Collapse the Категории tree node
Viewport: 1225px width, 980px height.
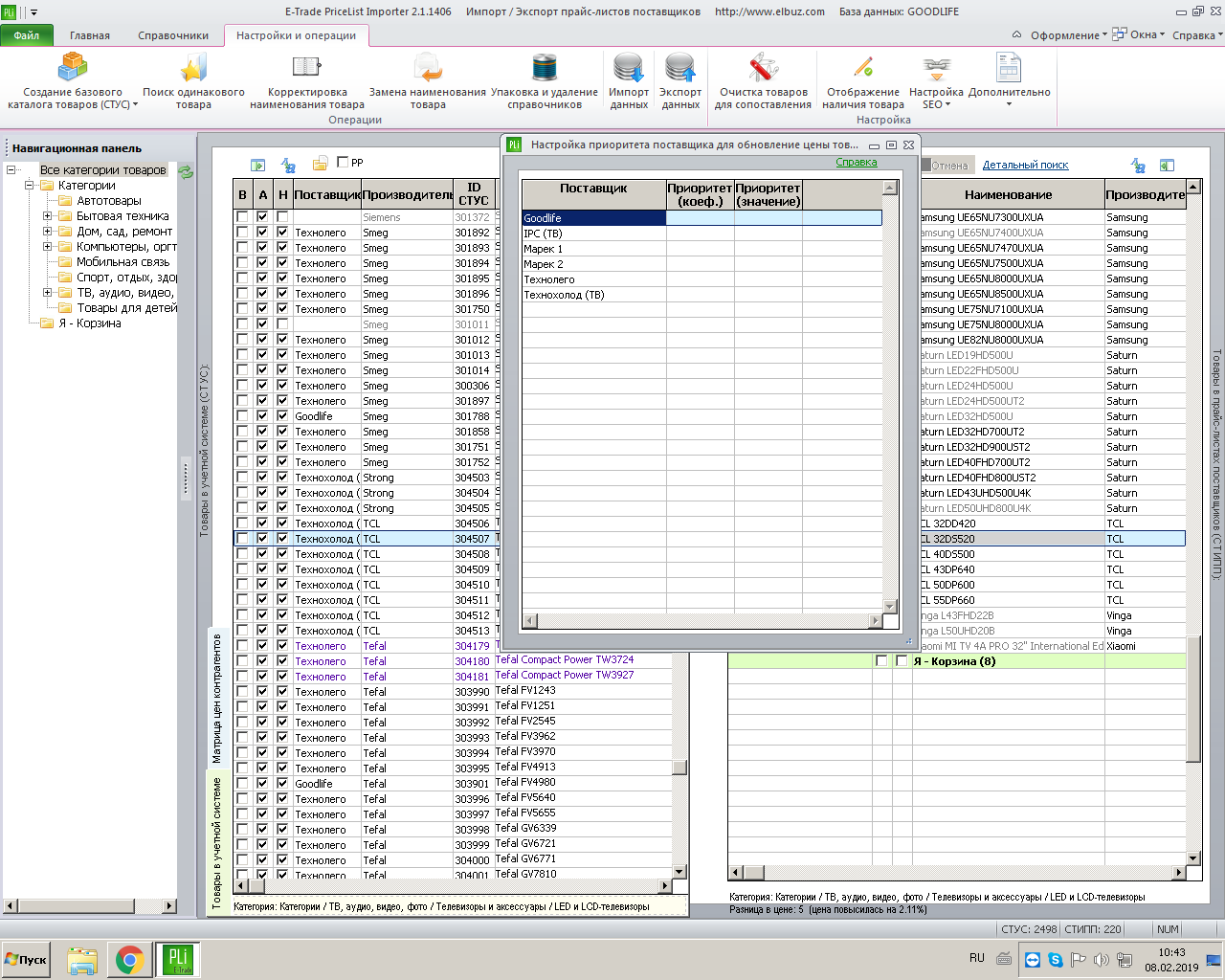(29, 186)
